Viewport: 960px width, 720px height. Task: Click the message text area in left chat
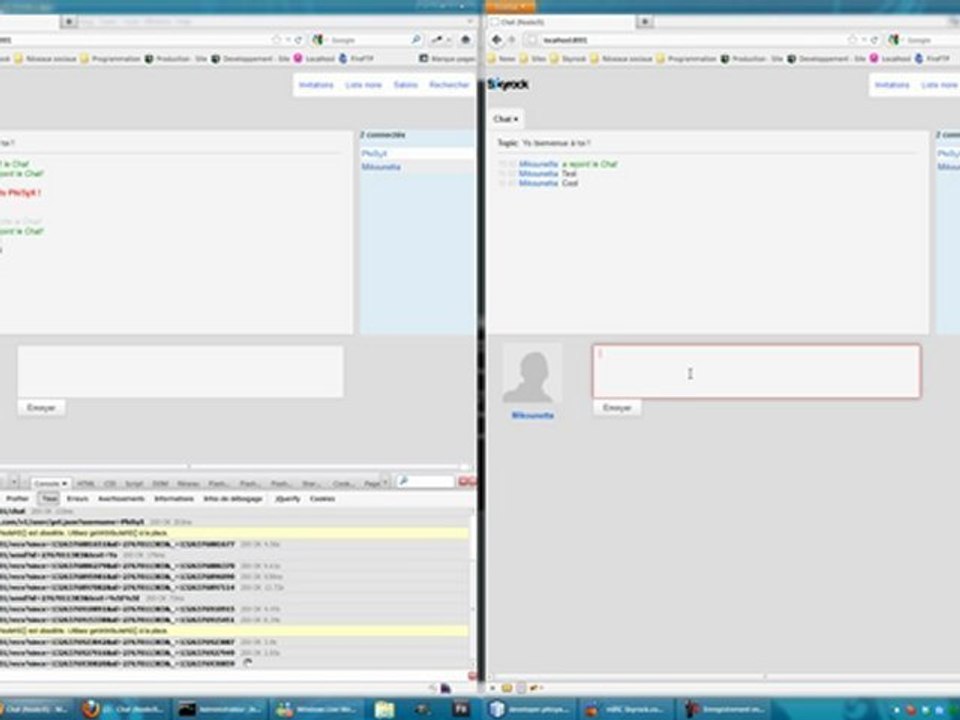pyautogui.click(x=181, y=372)
